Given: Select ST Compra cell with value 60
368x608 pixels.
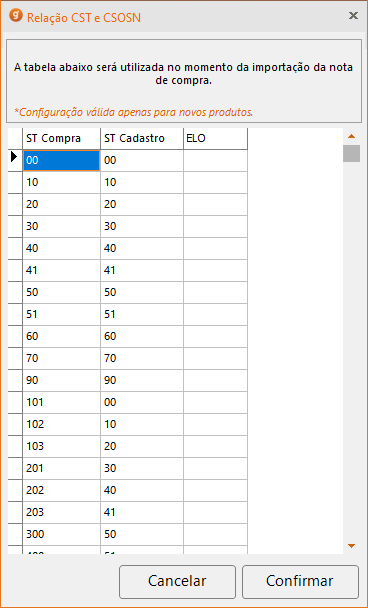Looking at the screenshot, I should point(62,337).
